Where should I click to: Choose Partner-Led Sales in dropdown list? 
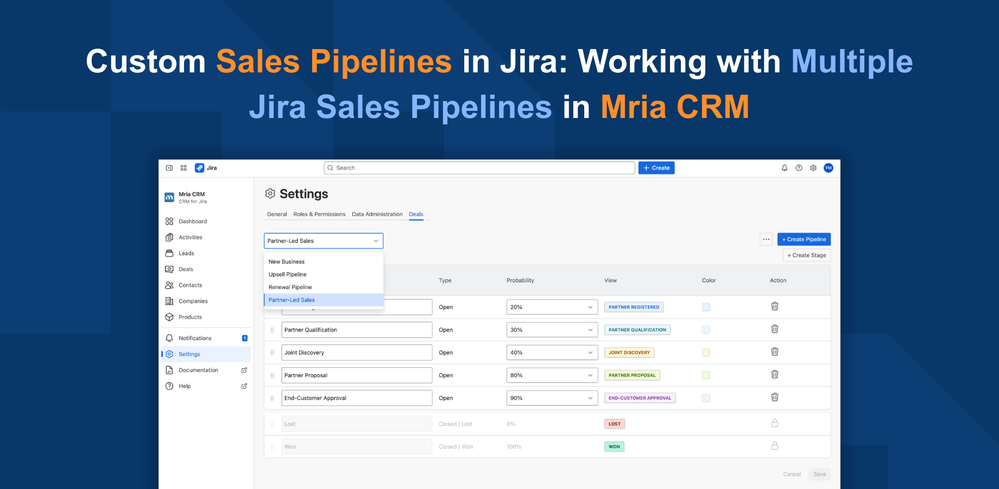click(324, 300)
